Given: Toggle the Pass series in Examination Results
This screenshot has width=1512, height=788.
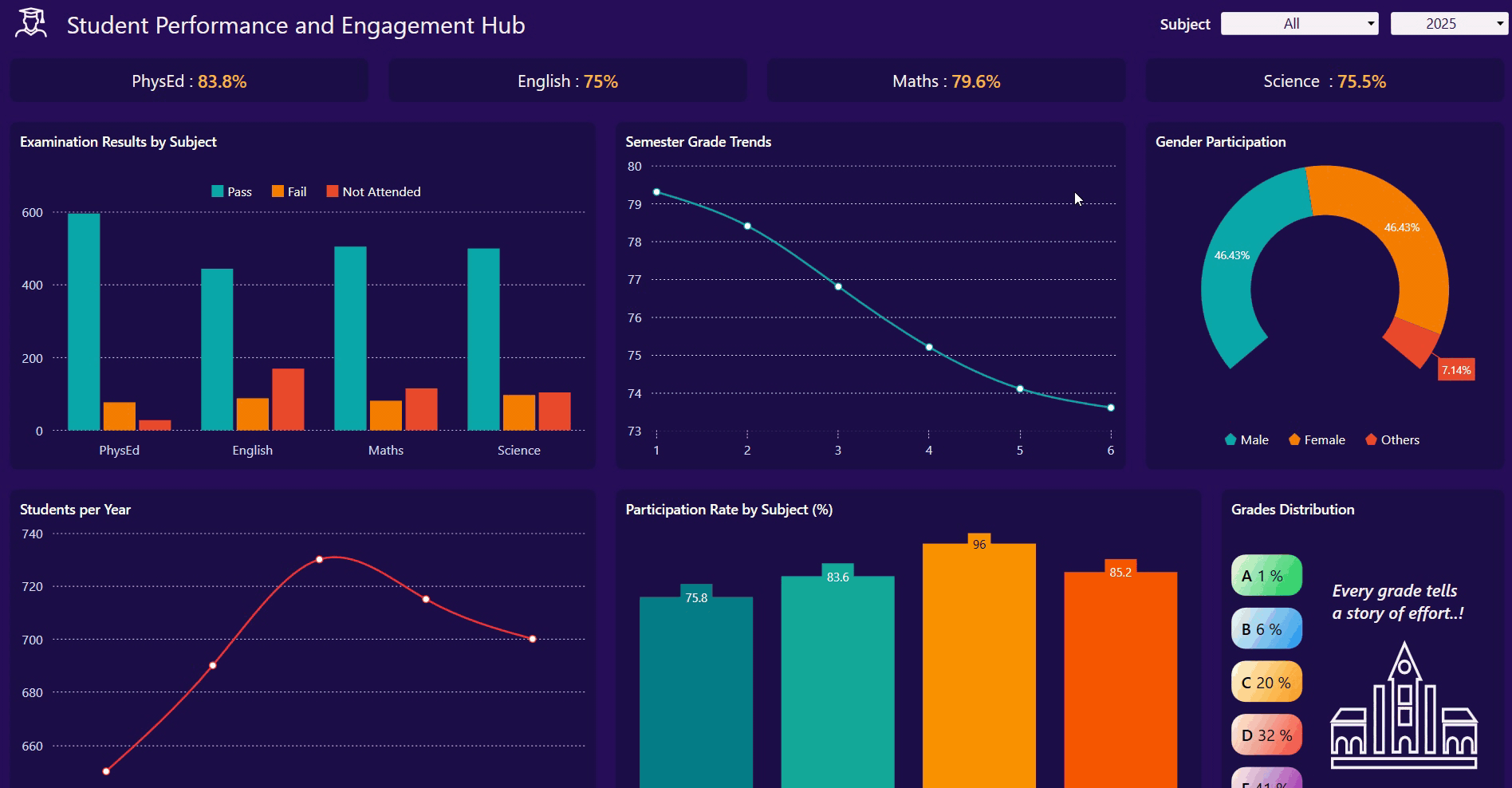Looking at the screenshot, I should 231,191.
